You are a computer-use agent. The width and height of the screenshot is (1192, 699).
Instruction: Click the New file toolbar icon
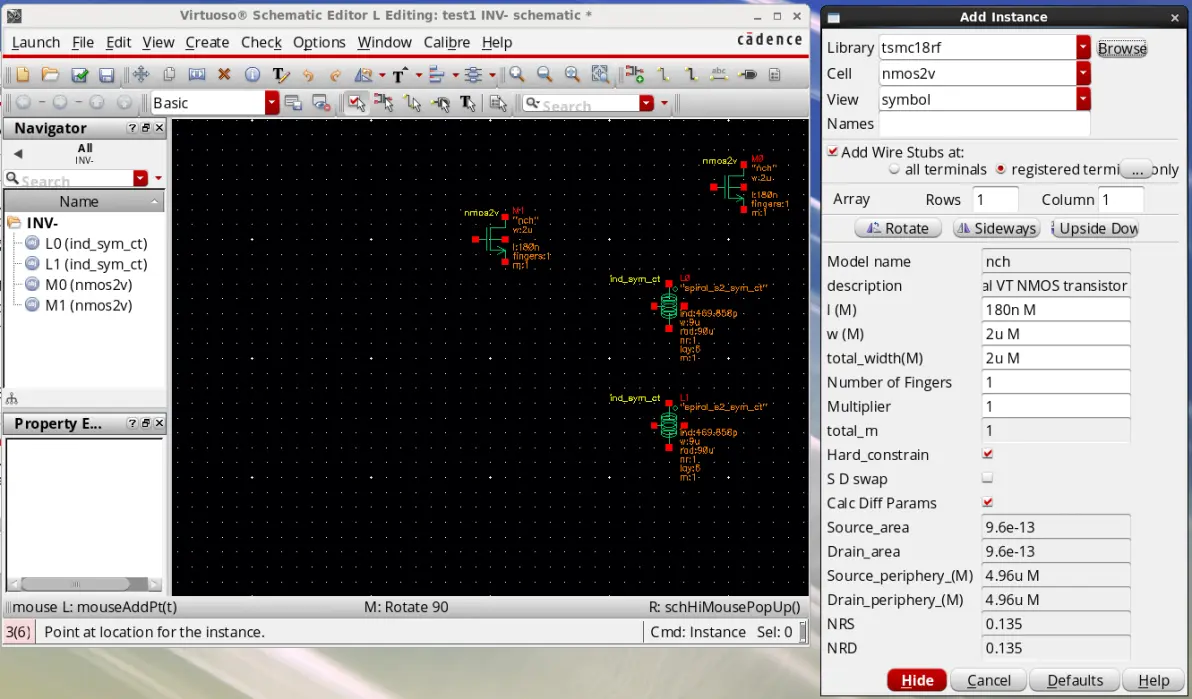[22, 75]
